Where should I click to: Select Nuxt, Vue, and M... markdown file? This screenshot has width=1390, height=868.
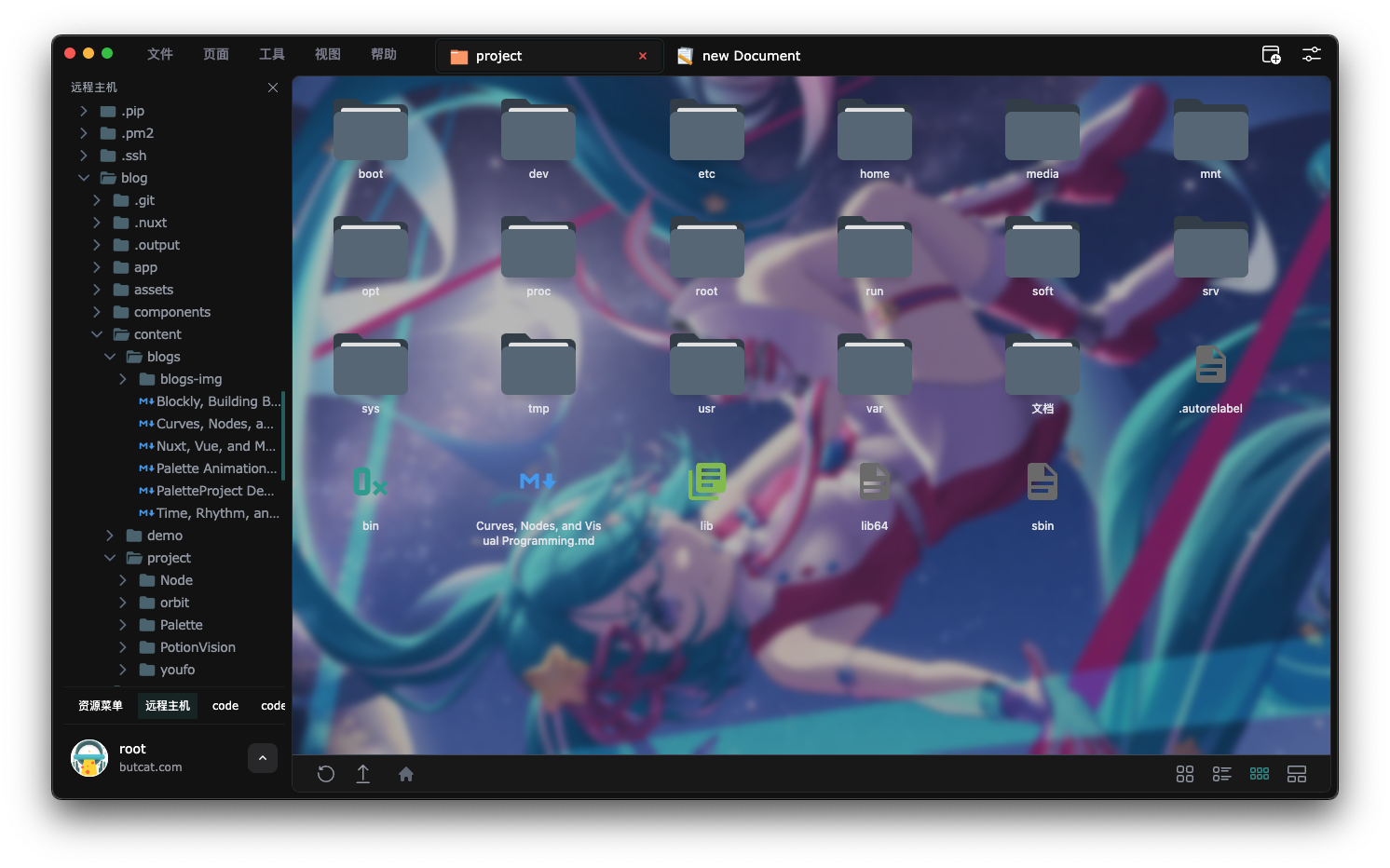coord(207,446)
